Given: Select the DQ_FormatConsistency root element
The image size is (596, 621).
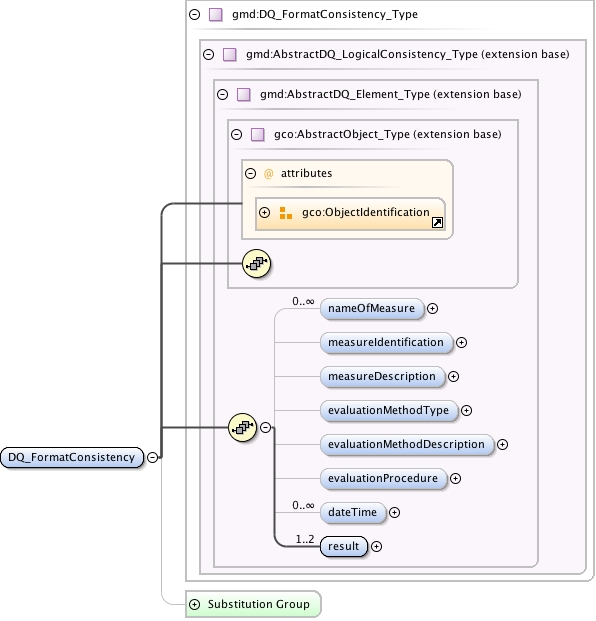Looking at the screenshot, I should (x=72, y=457).
